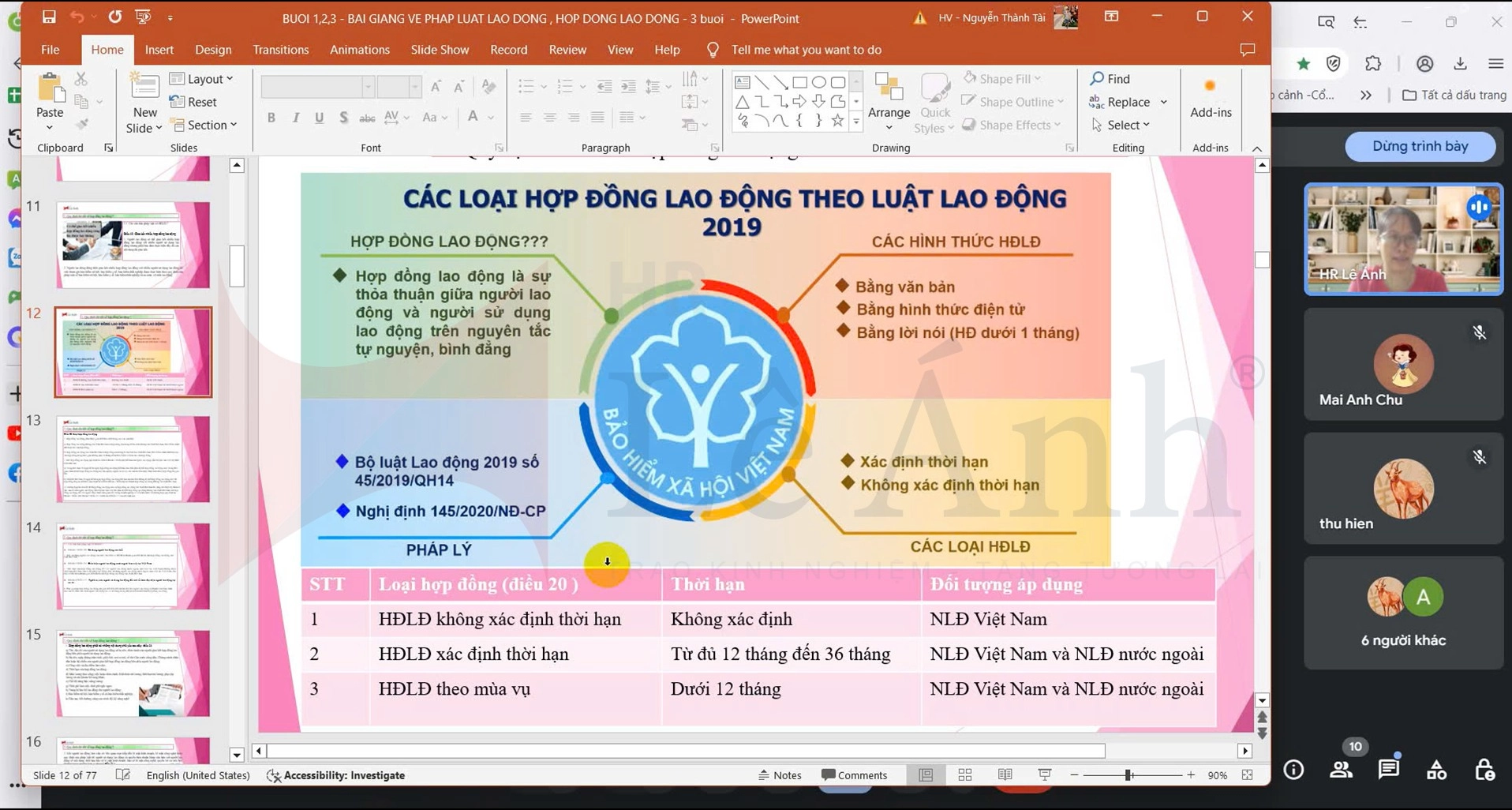The image size is (1512, 810).
Task: Open Find in the Editing group
Action: [1110, 79]
